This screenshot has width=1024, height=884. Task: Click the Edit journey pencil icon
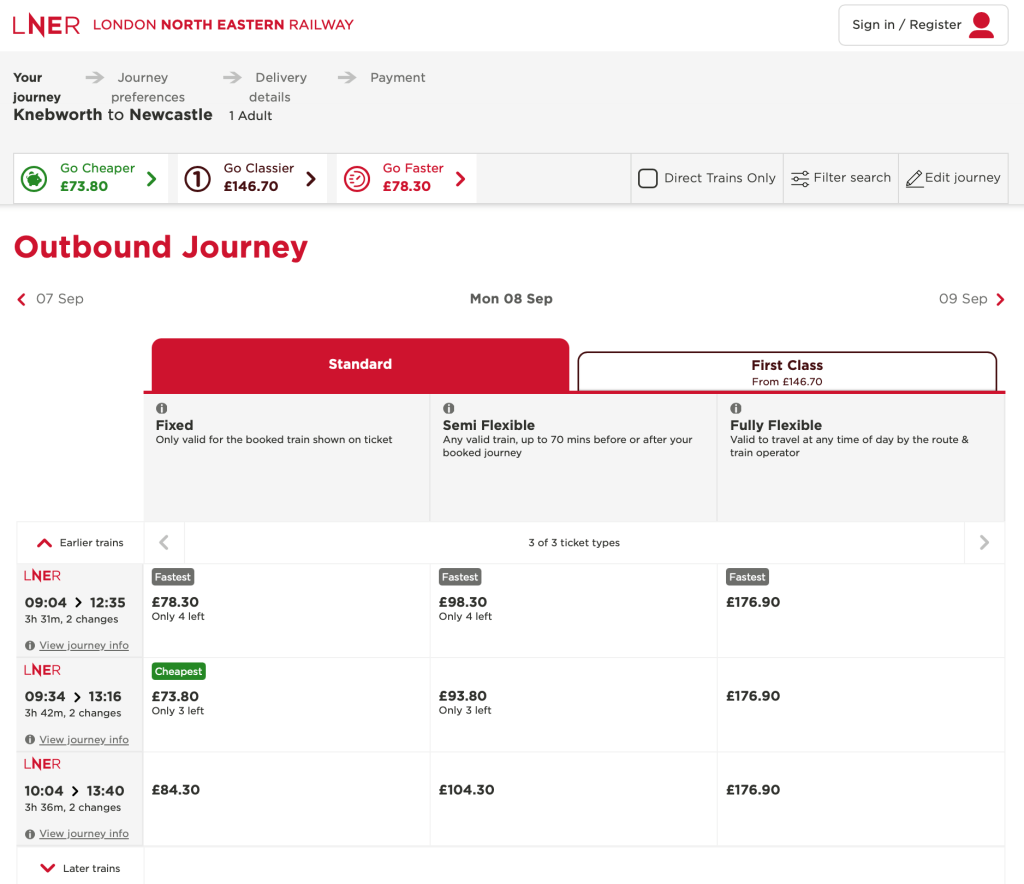(x=914, y=179)
